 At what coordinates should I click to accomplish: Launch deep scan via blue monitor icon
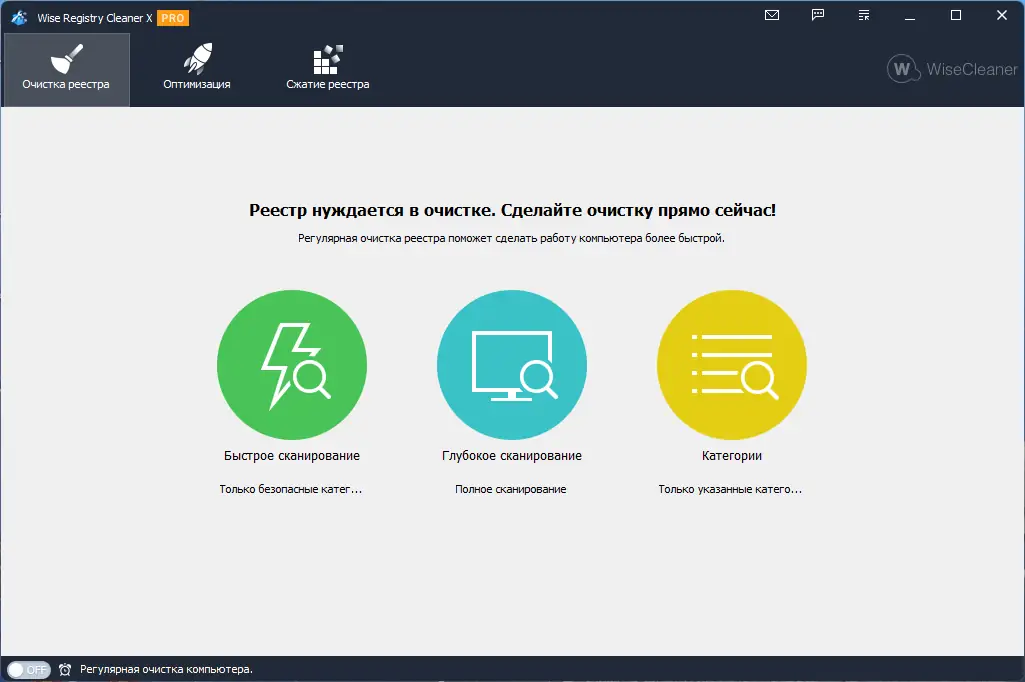coord(511,364)
